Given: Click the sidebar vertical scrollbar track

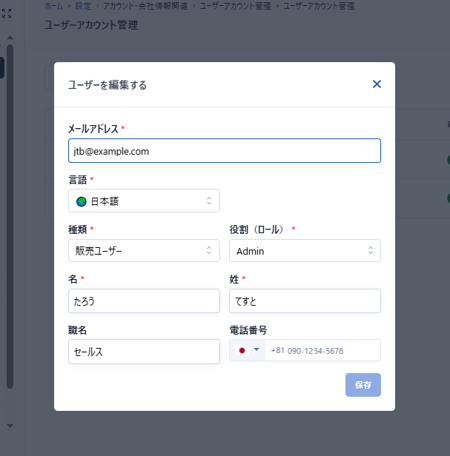Looking at the screenshot, I should 10,217.
